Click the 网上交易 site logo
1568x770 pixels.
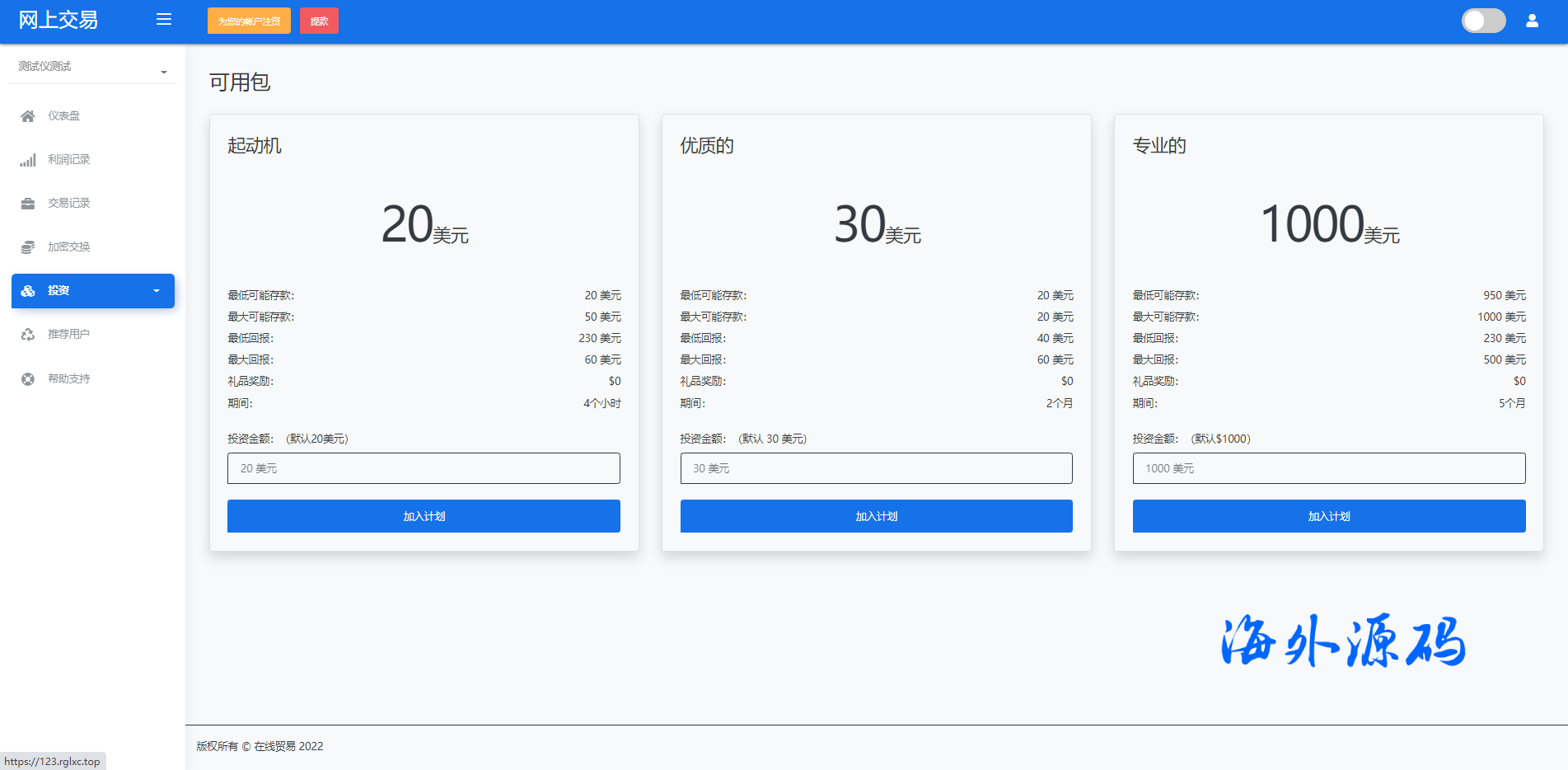pos(59,21)
